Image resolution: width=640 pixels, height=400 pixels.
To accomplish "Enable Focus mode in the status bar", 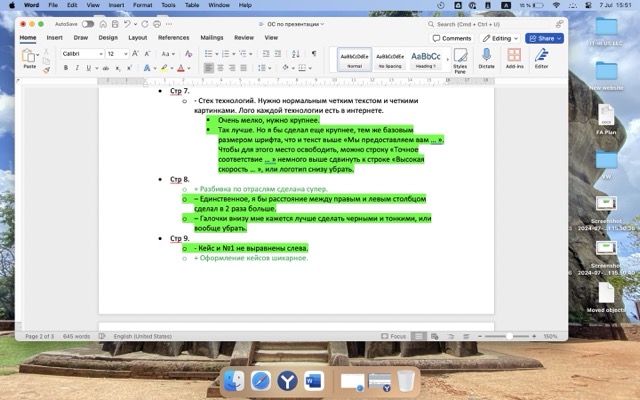I will point(393,336).
